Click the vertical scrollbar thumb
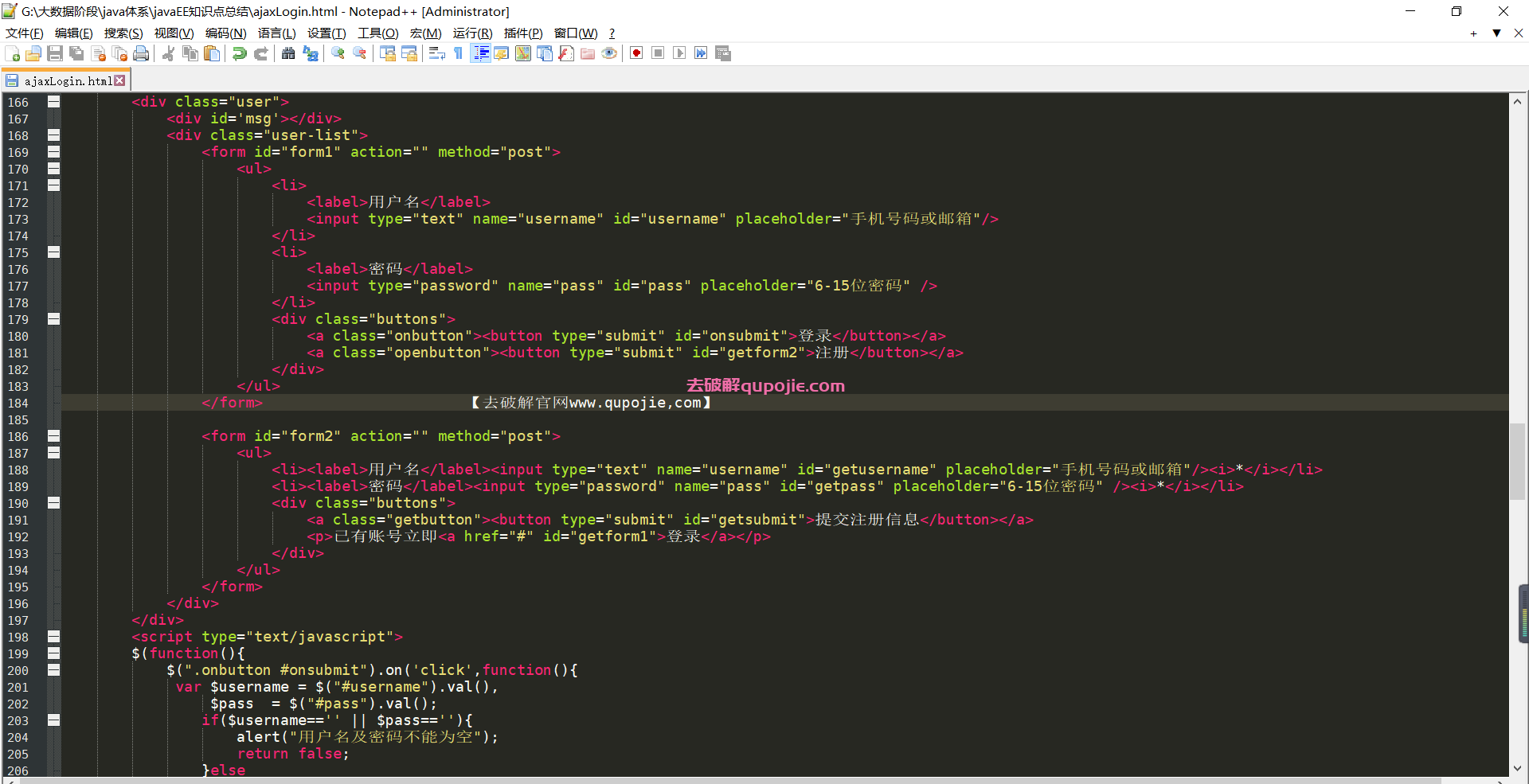Viewport: 1529px width, 784px height. [x=1518, y=462]
